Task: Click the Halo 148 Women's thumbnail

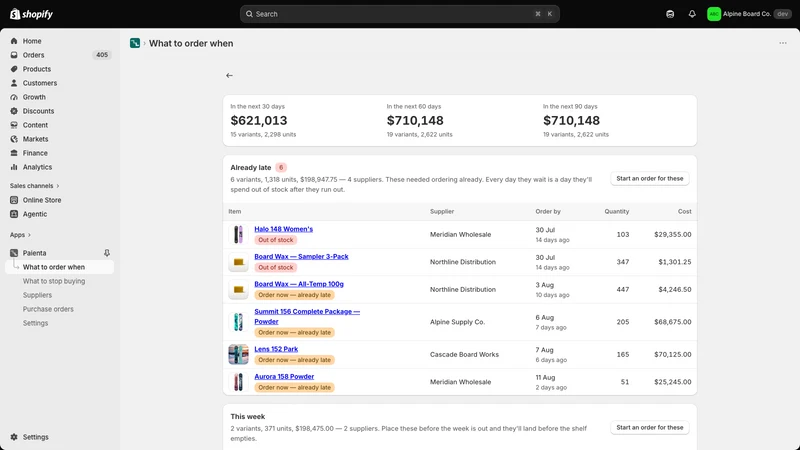Action: [x=238, y=235]
